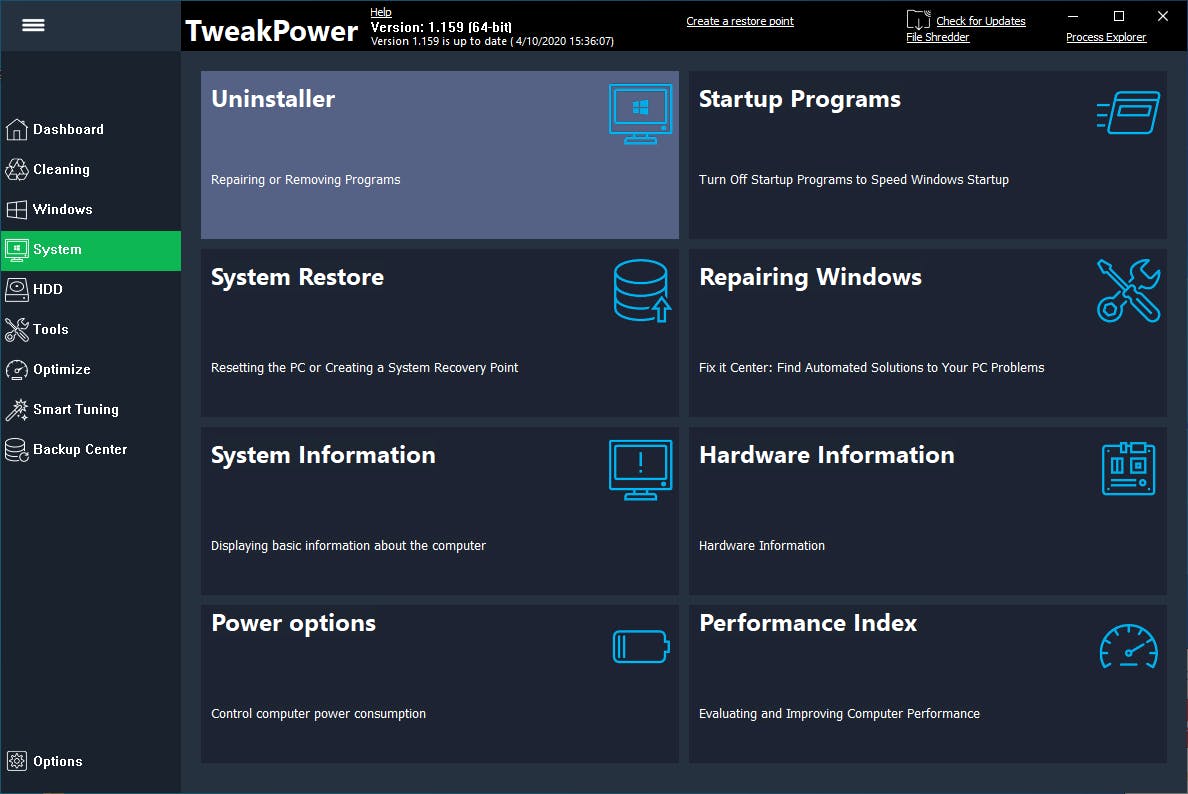Open the System Restore tile title
The image size is (1188, 794).
[x=297, y=277]
